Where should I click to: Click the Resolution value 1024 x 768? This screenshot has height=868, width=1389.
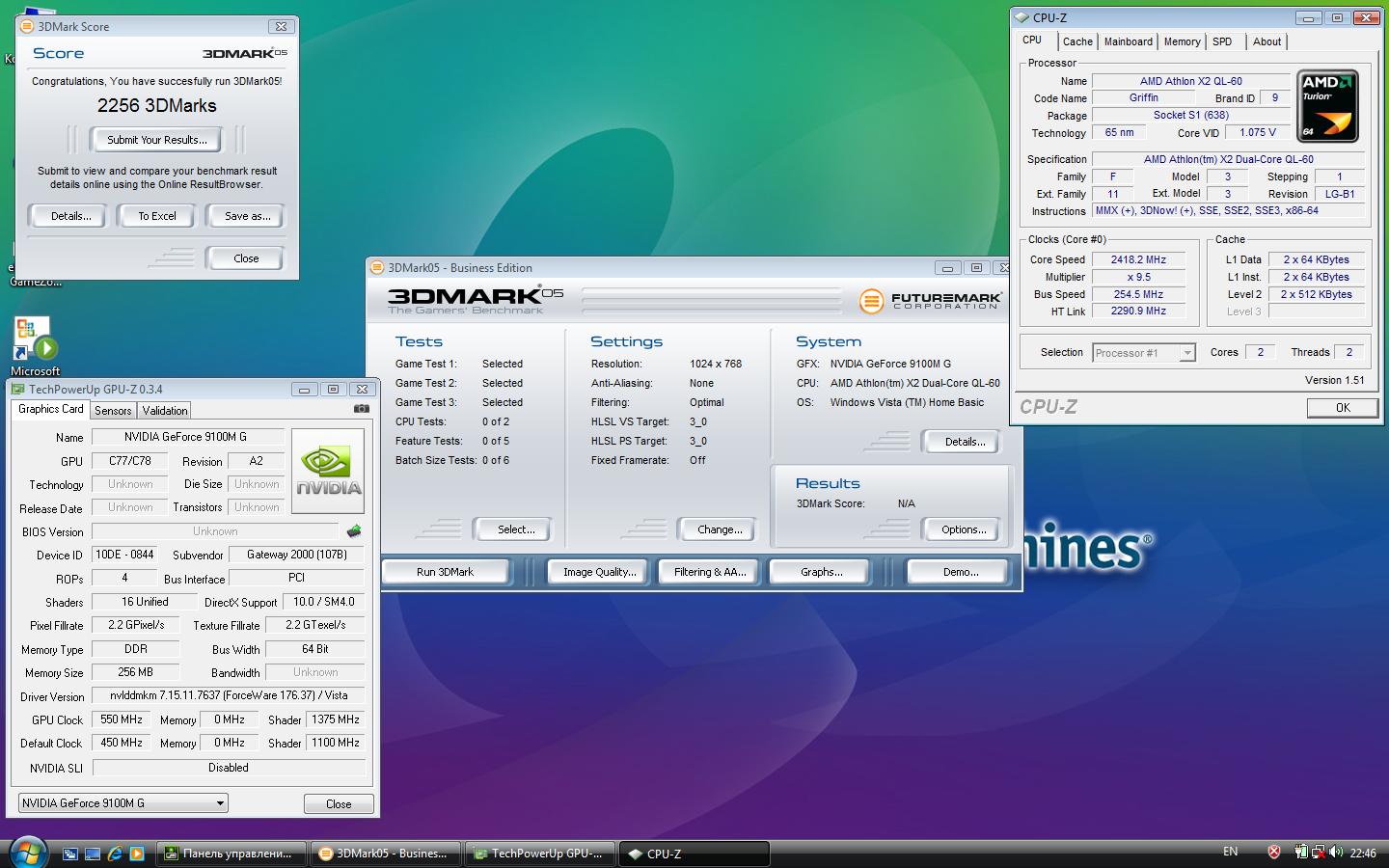716,364
